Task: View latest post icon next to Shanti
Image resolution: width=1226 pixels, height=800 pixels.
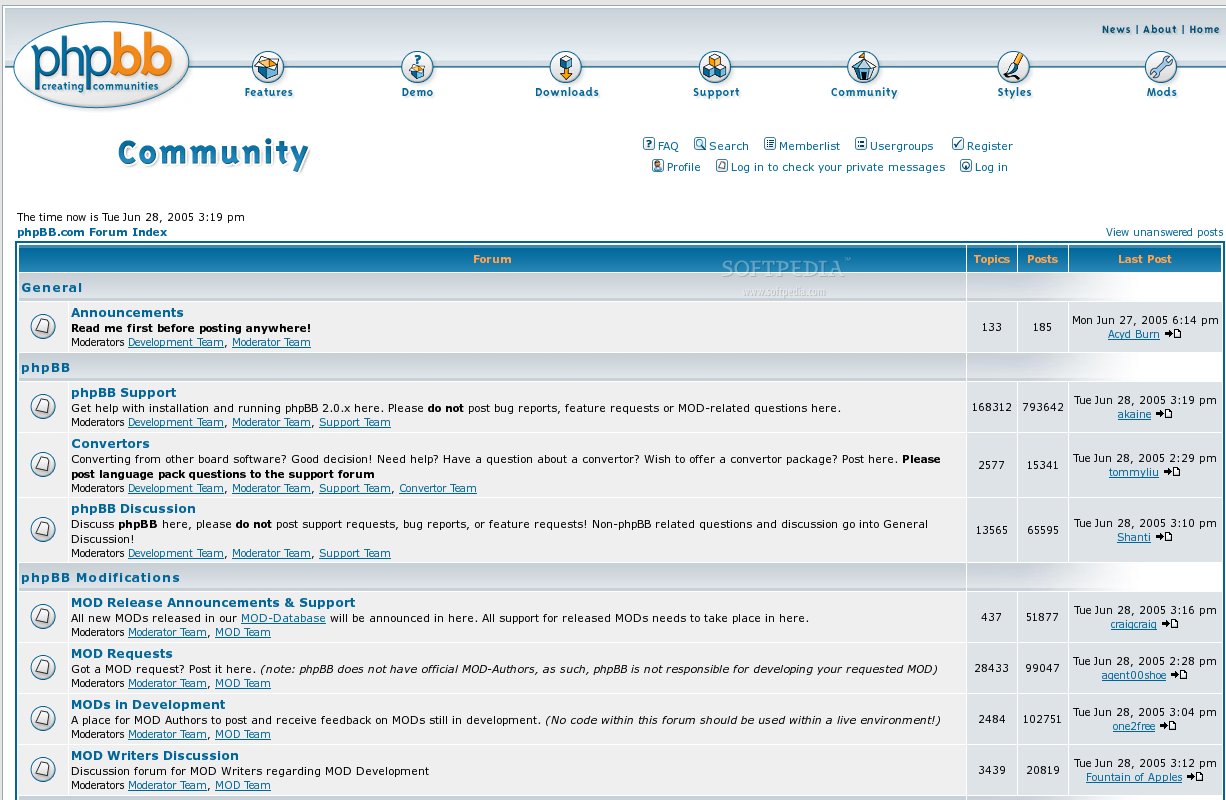Action: point(1164,537)
